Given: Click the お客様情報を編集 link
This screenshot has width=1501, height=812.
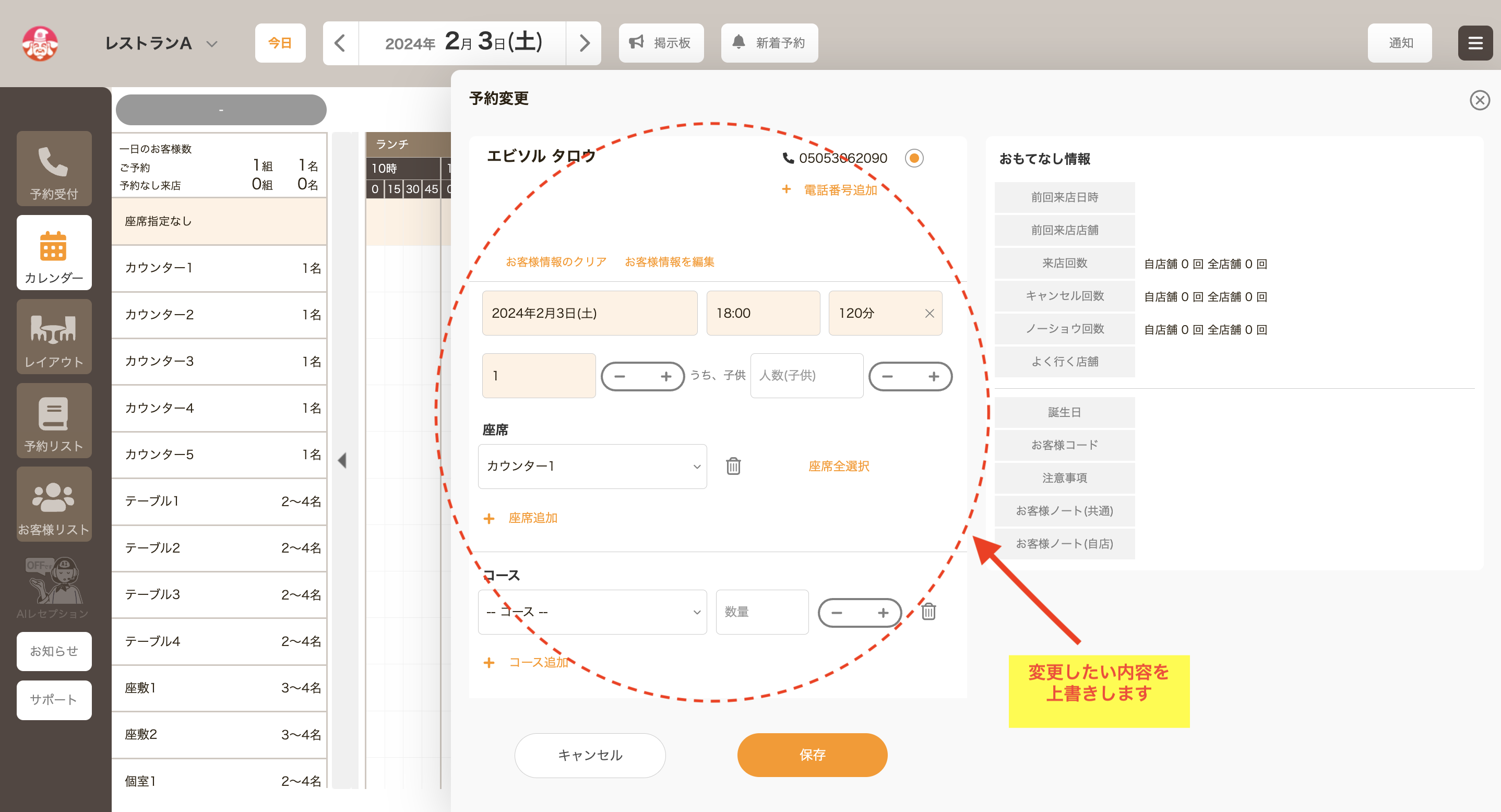Looking at the screenshot, I should (670, 262).
